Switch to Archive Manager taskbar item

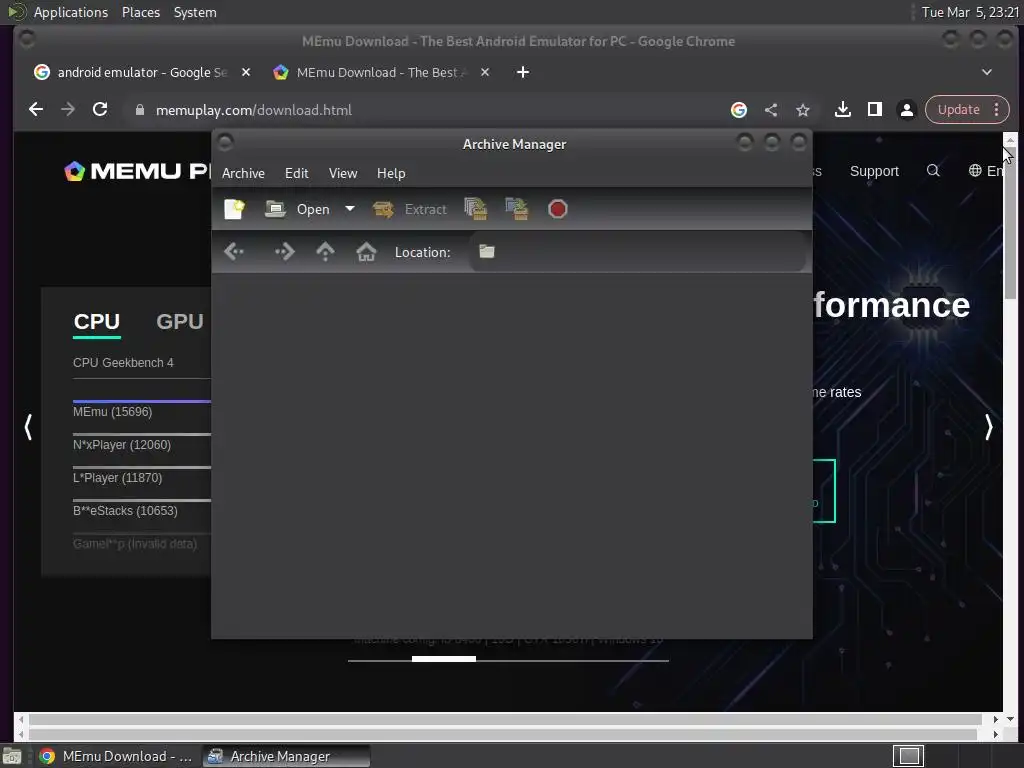coord(286,756)
